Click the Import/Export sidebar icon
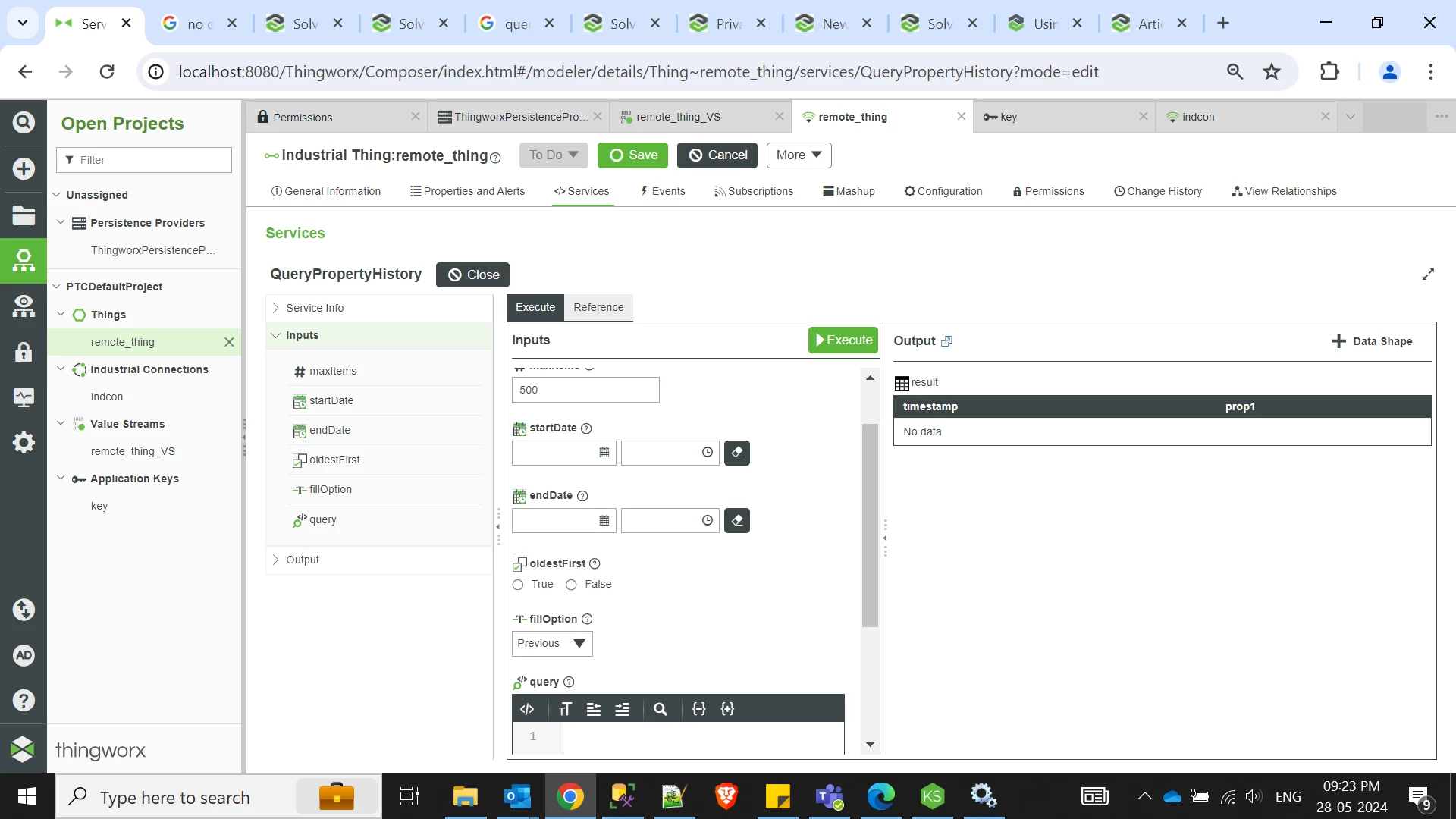The width and height of the screenshot is (1456, 819). click(x=24, y=610)
